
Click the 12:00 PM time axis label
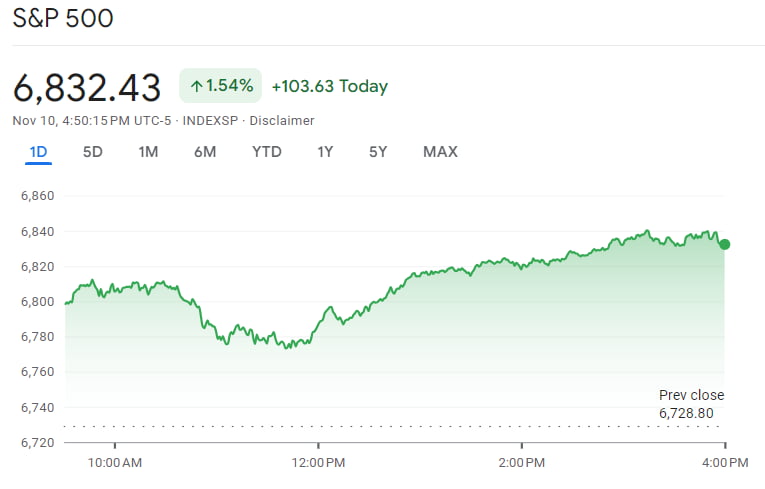click(318, 462)
